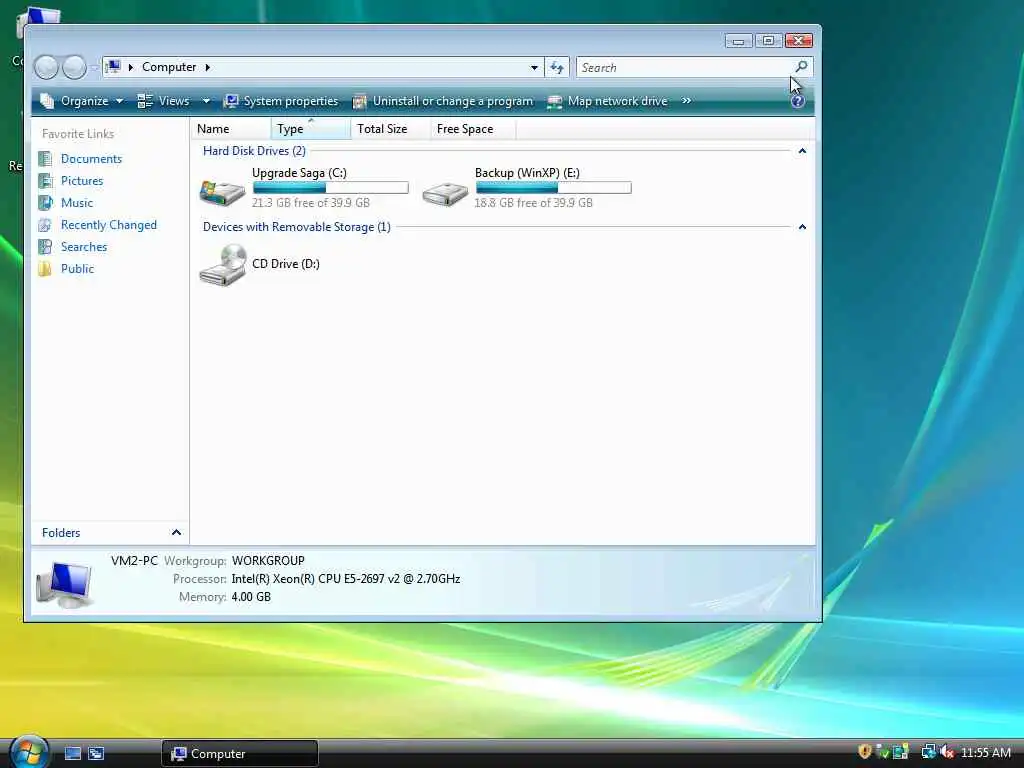Click the C: drive usage bar
This screenshot has width=1024, height=768.
(x=330, y=188)
